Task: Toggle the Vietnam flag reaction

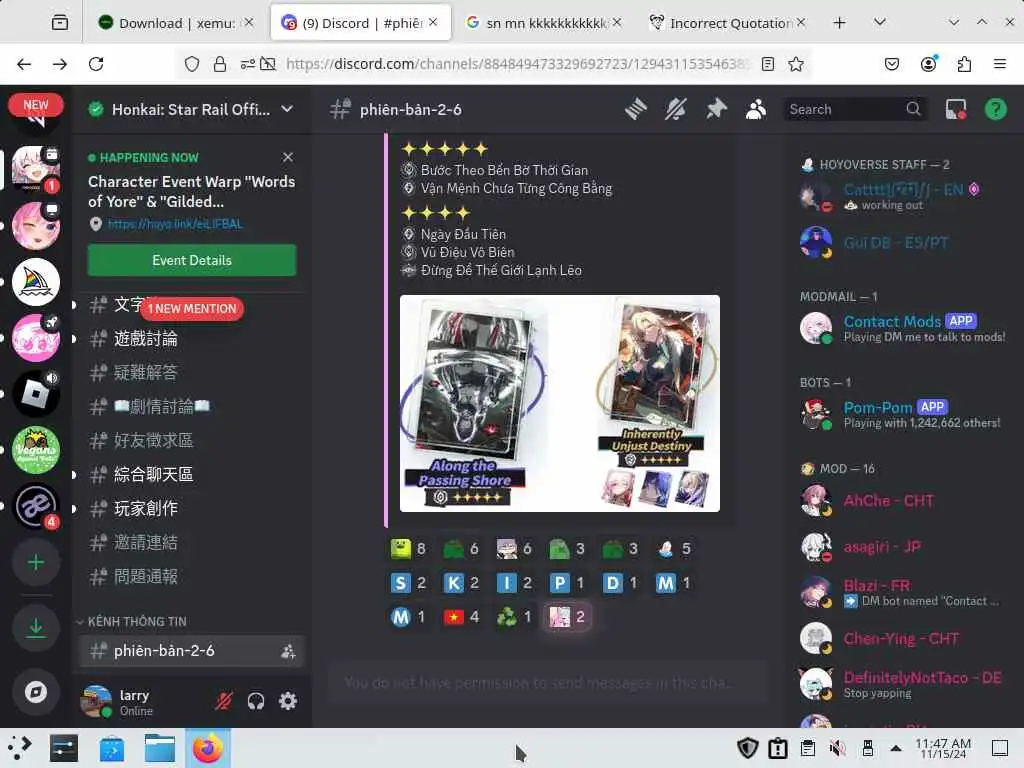Action: [x=462, y=616]
